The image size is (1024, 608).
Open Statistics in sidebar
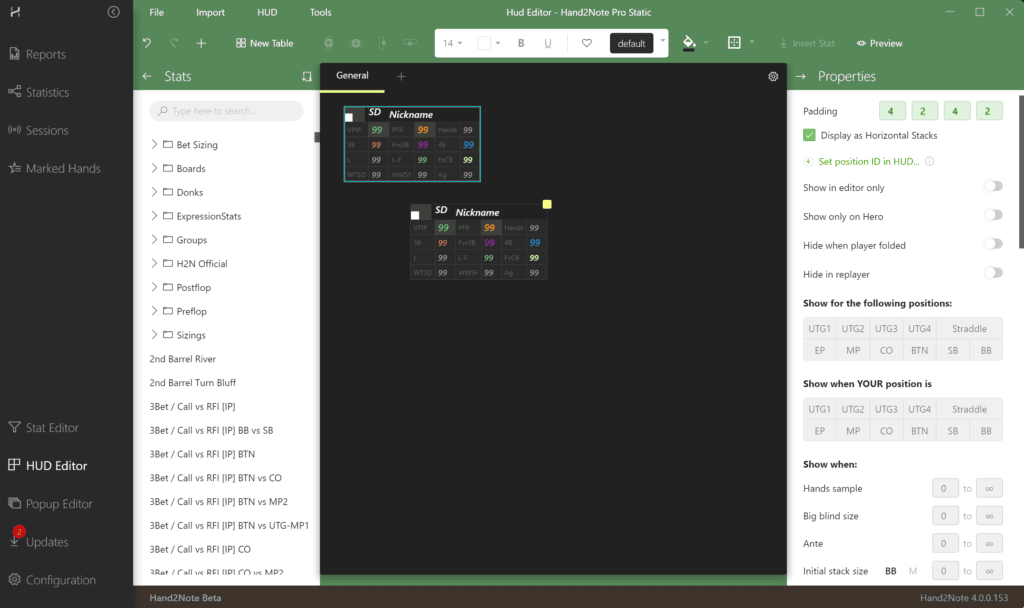39,92
